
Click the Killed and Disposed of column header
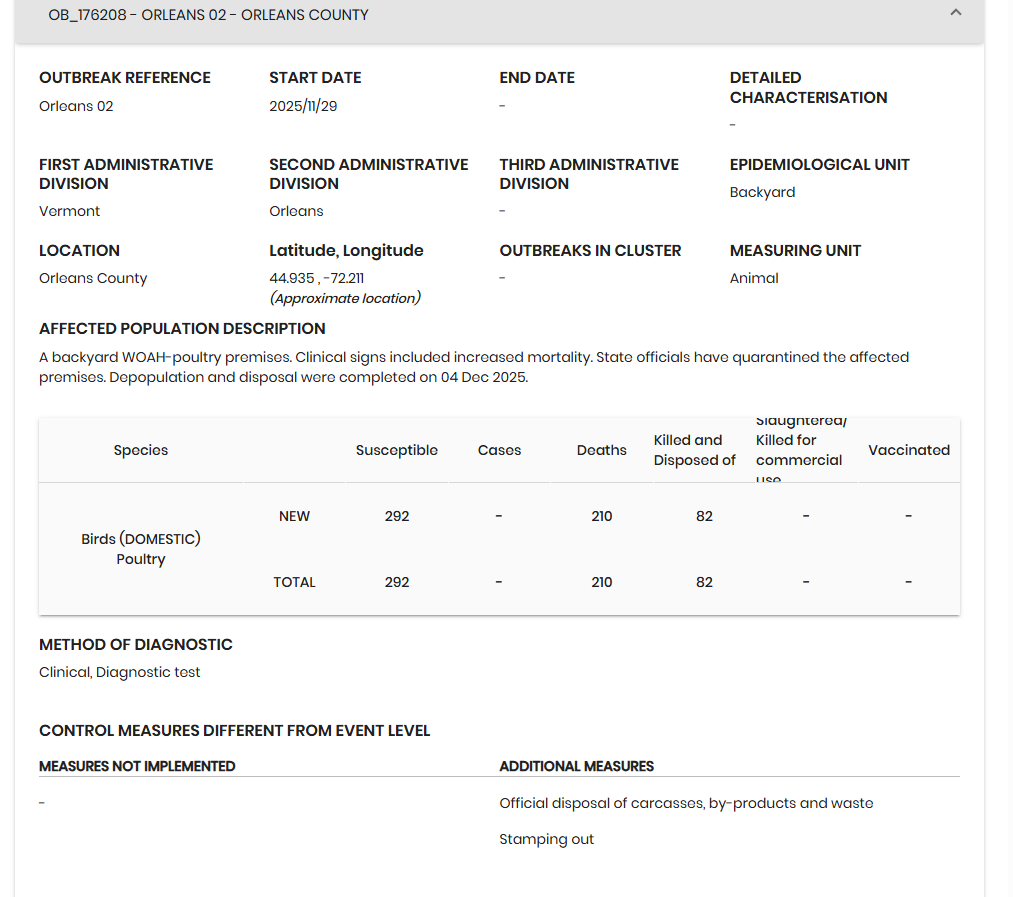694,450
